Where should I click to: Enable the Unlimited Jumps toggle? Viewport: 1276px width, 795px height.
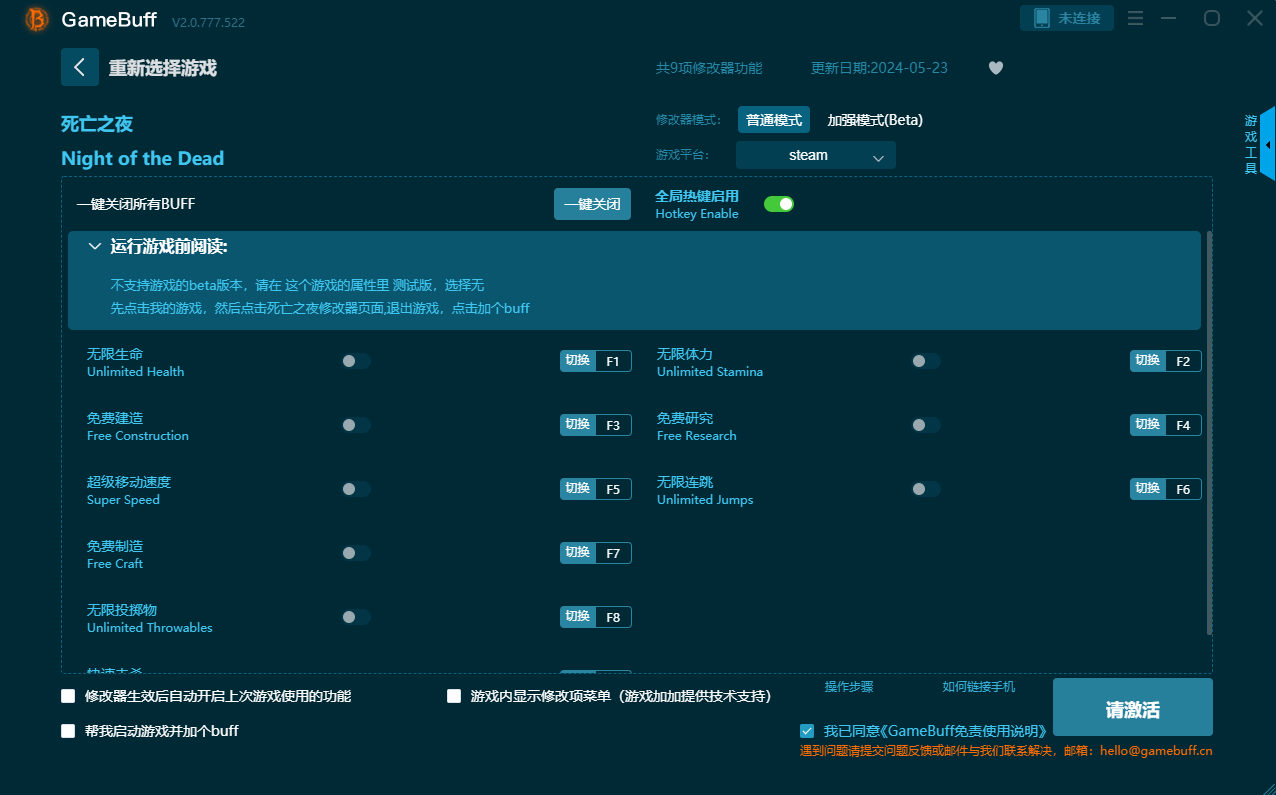click(925, 489)
